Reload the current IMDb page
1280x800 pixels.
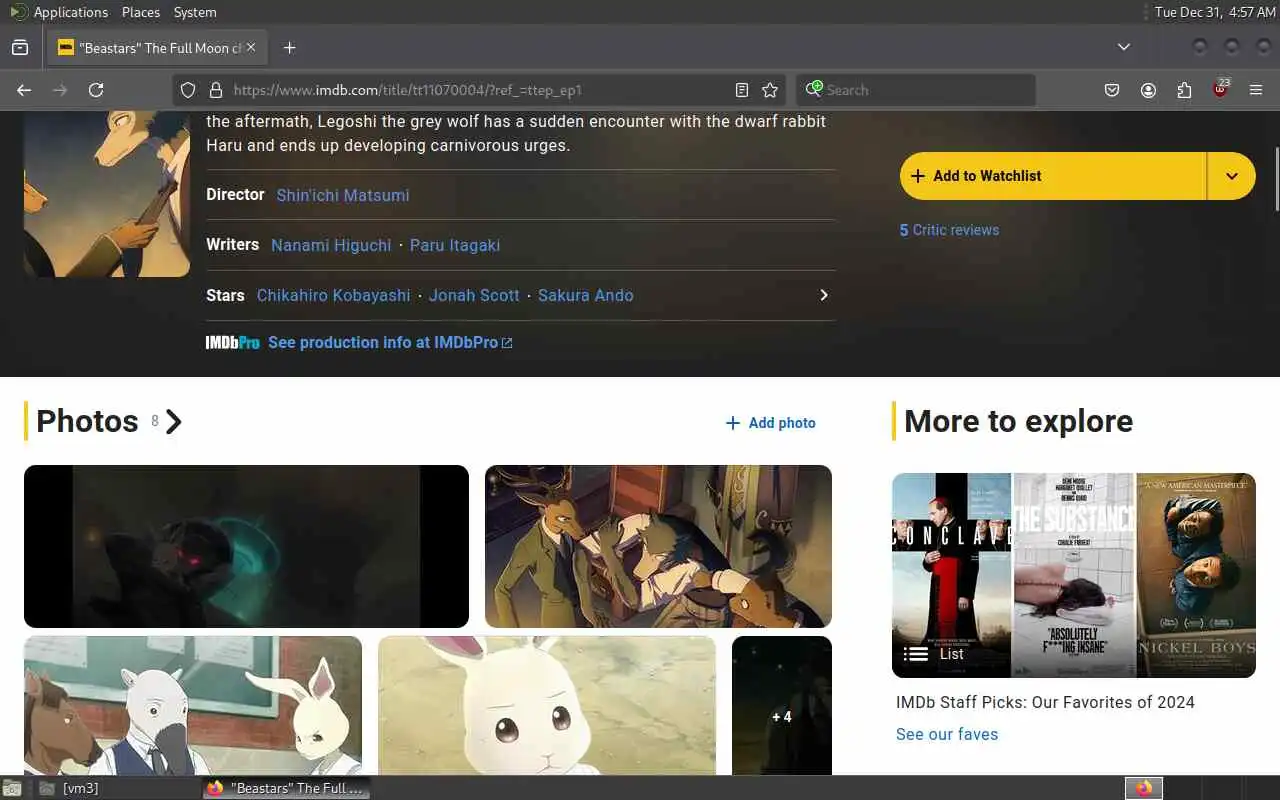(x=96, y=90)
